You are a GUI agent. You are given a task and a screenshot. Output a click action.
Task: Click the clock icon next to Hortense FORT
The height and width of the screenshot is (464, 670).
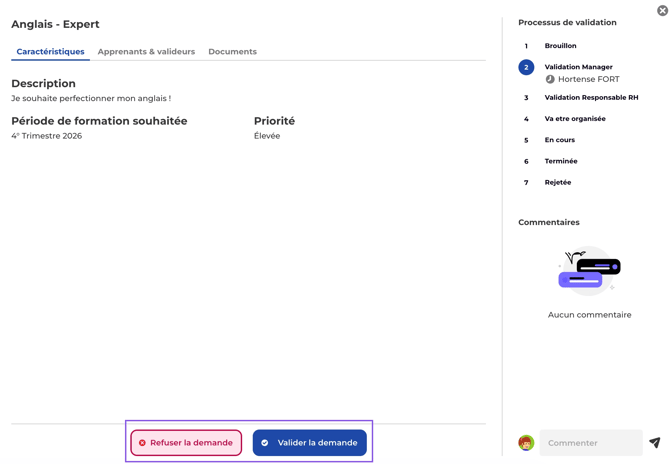pos(550,79)
